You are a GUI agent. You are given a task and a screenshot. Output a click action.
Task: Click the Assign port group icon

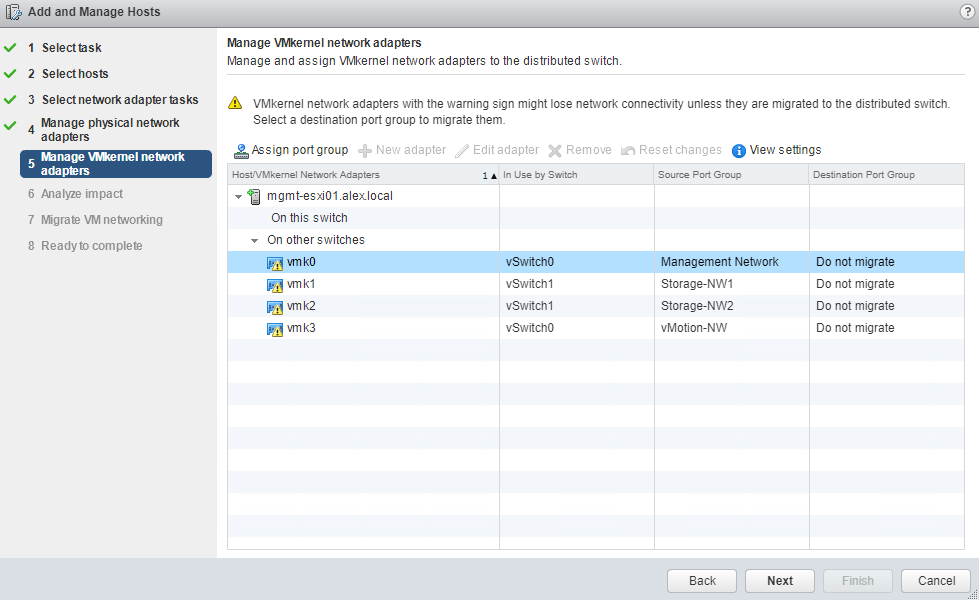tap(241, 151)
